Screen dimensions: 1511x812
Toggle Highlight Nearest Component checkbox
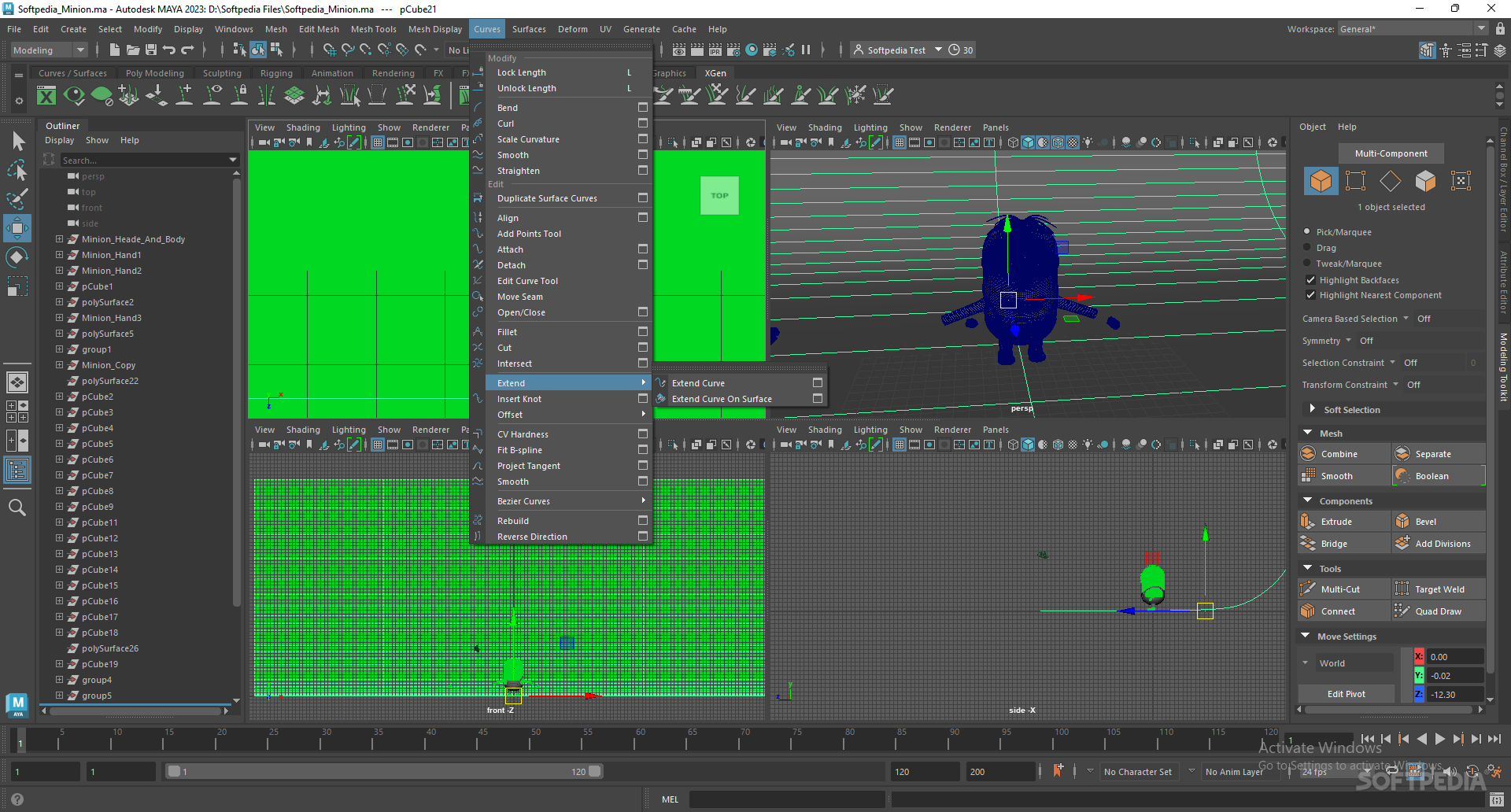[x=1310, y=295]
